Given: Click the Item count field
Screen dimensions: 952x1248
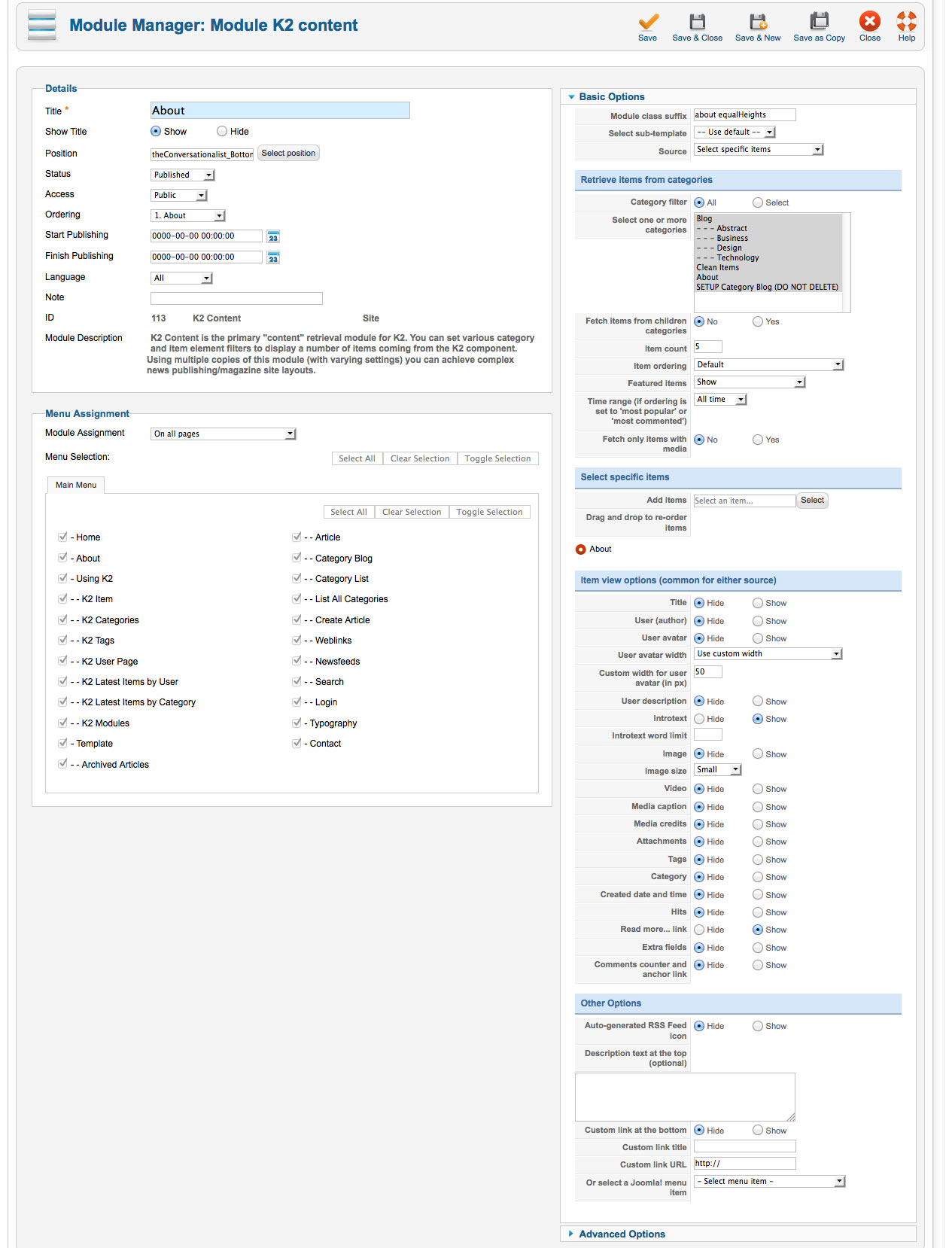Looking at the screenshot, I should pyautogui.click(x=707, y=346).
